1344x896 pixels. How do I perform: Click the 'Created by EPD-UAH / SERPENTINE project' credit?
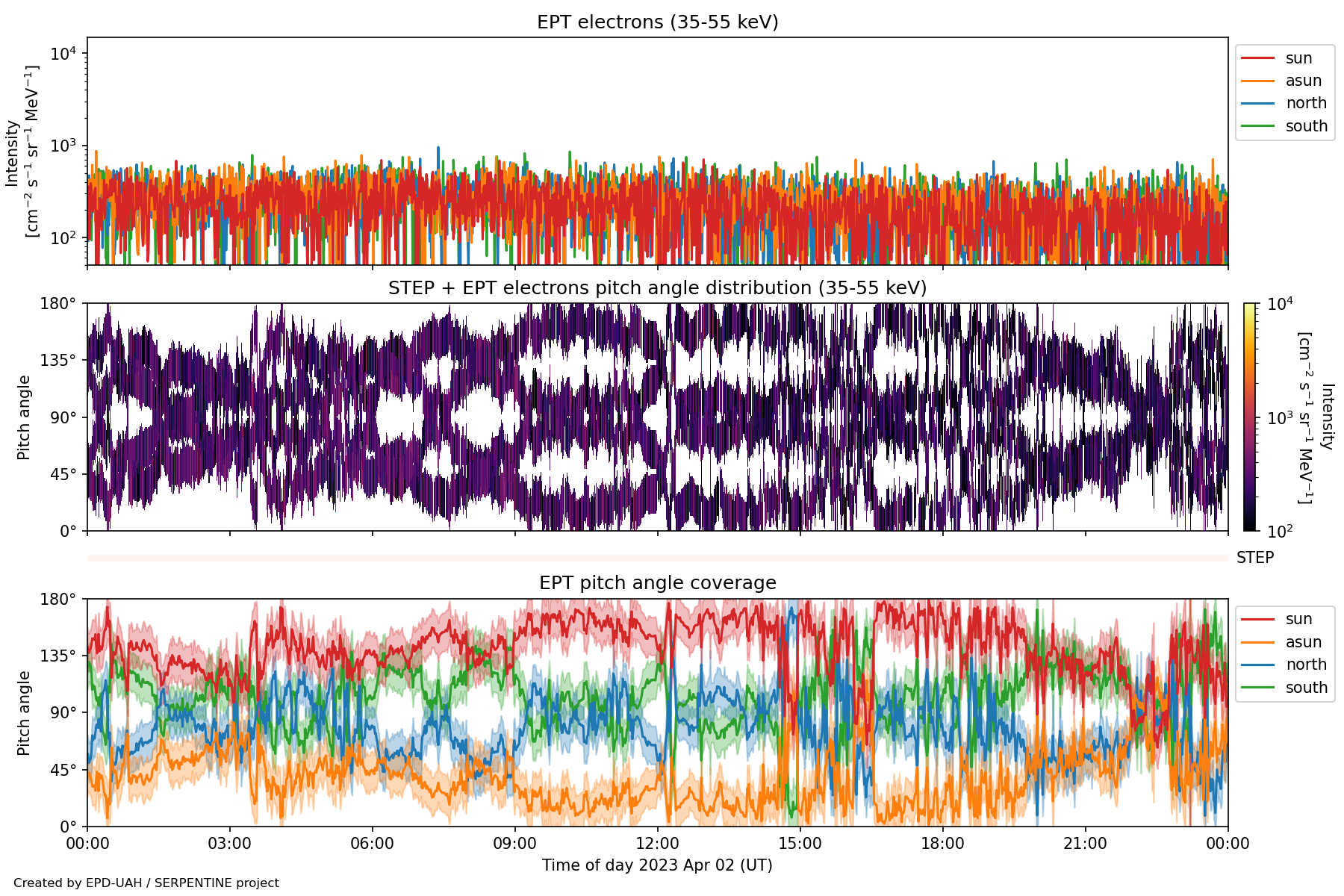[x=146, y=883]
